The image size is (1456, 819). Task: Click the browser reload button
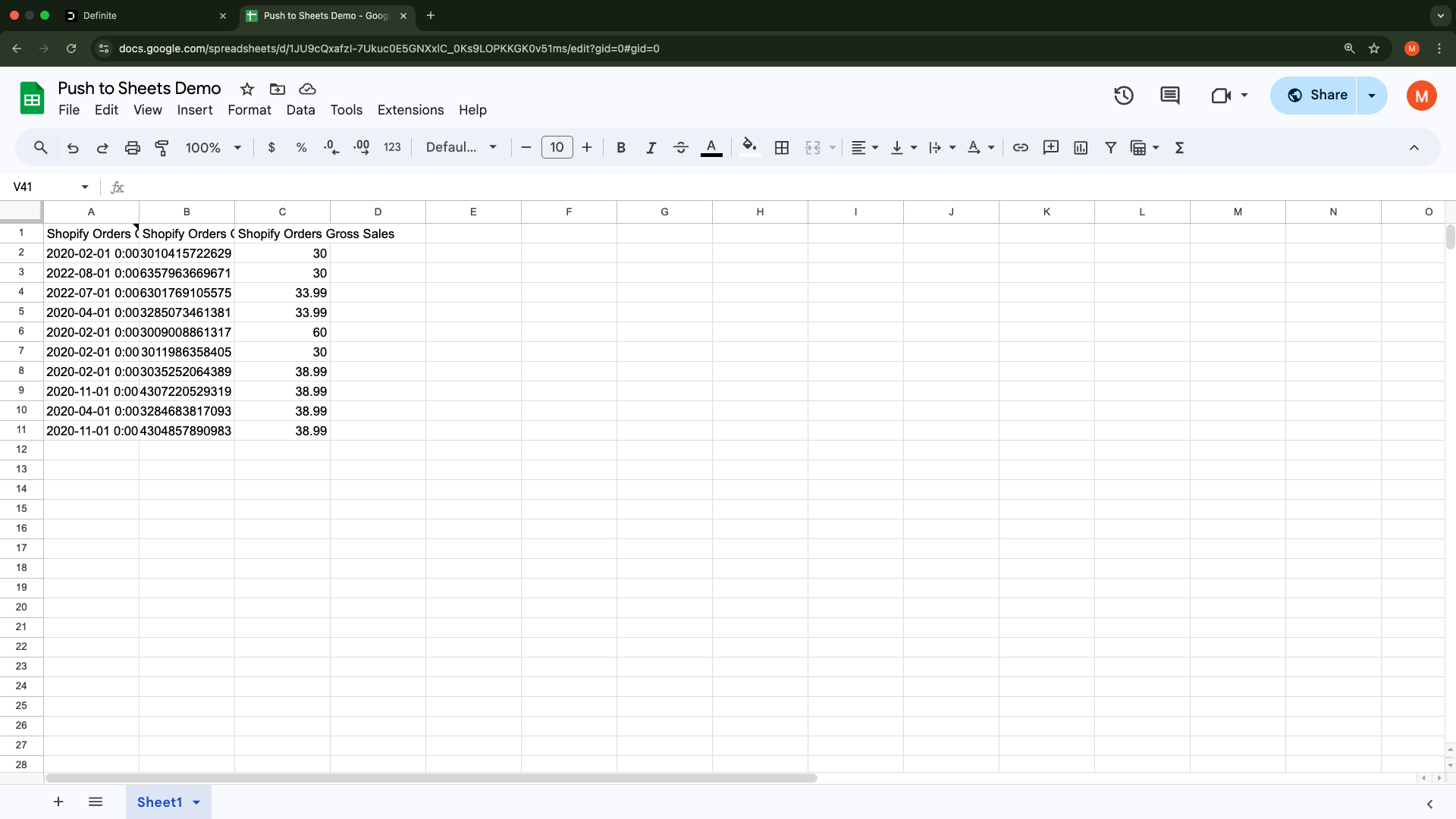pyautogui.click(x=71, y=49)
